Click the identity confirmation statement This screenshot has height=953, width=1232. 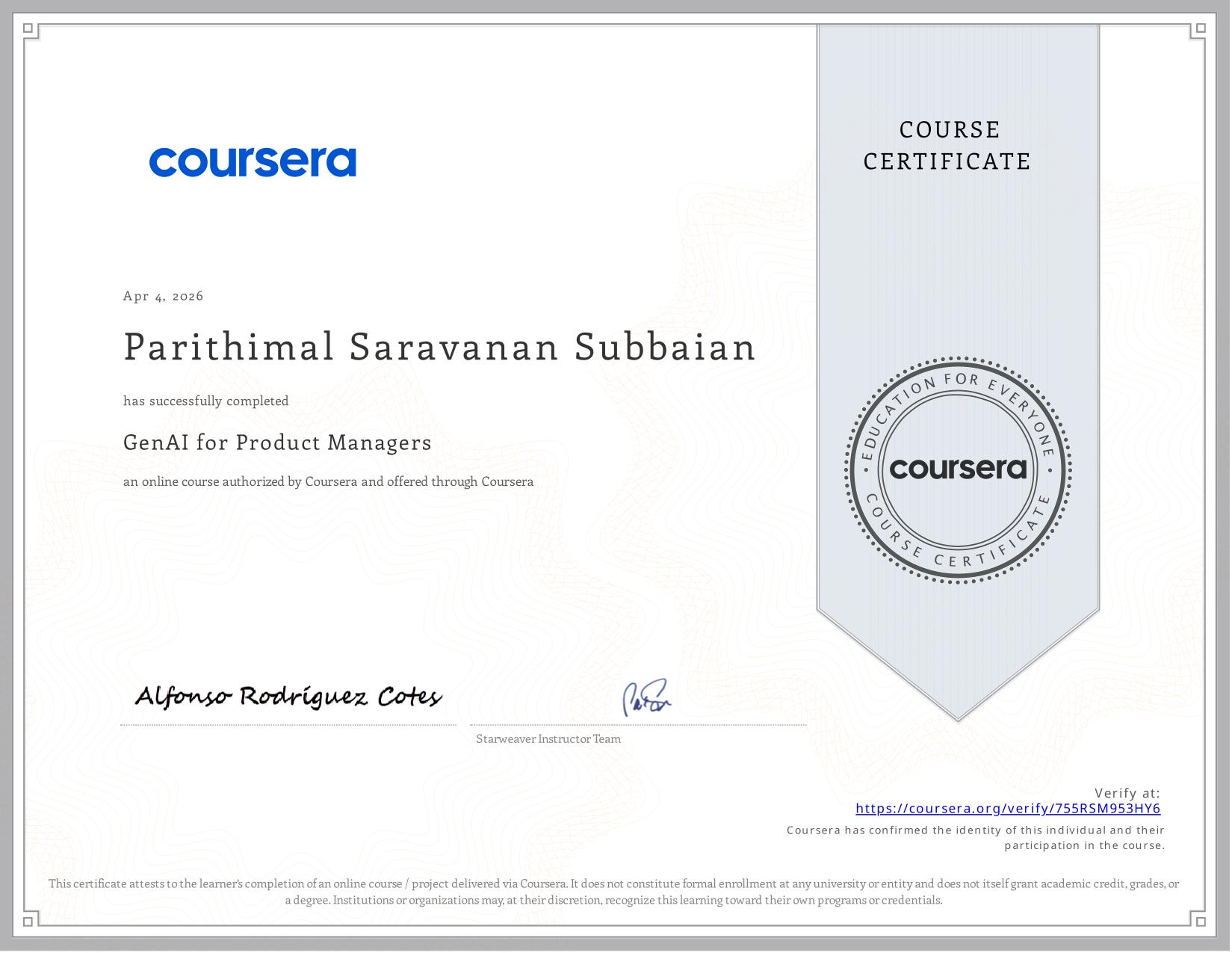[x=975, y=838]
